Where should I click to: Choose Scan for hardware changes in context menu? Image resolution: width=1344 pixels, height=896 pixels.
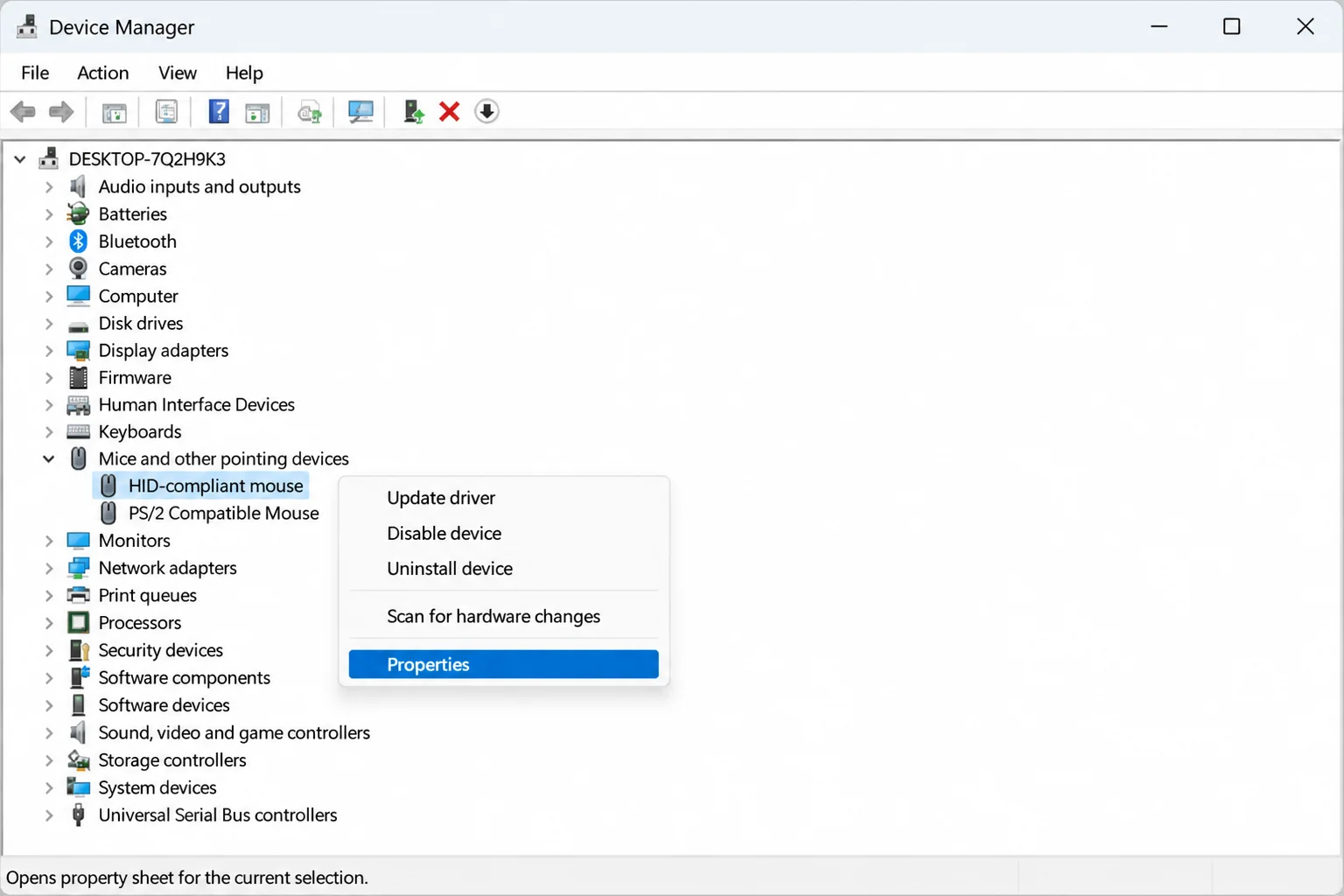tap(503, 617)
